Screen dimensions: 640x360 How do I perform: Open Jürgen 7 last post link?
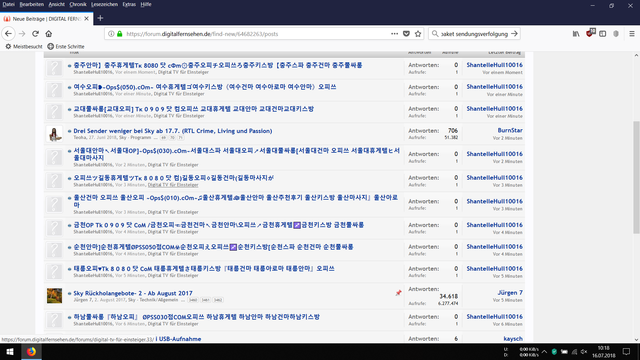coord(510,293)
